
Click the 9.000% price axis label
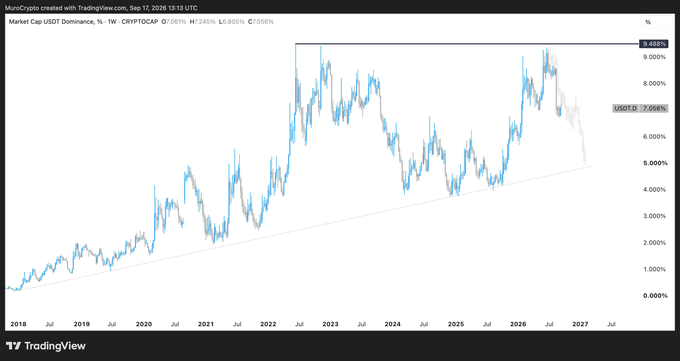pos(654,57)
